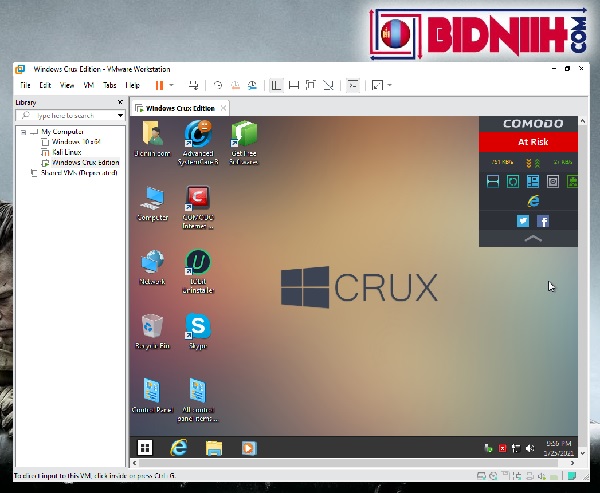Open the library search filter dropdown

(x=121, y=115)
